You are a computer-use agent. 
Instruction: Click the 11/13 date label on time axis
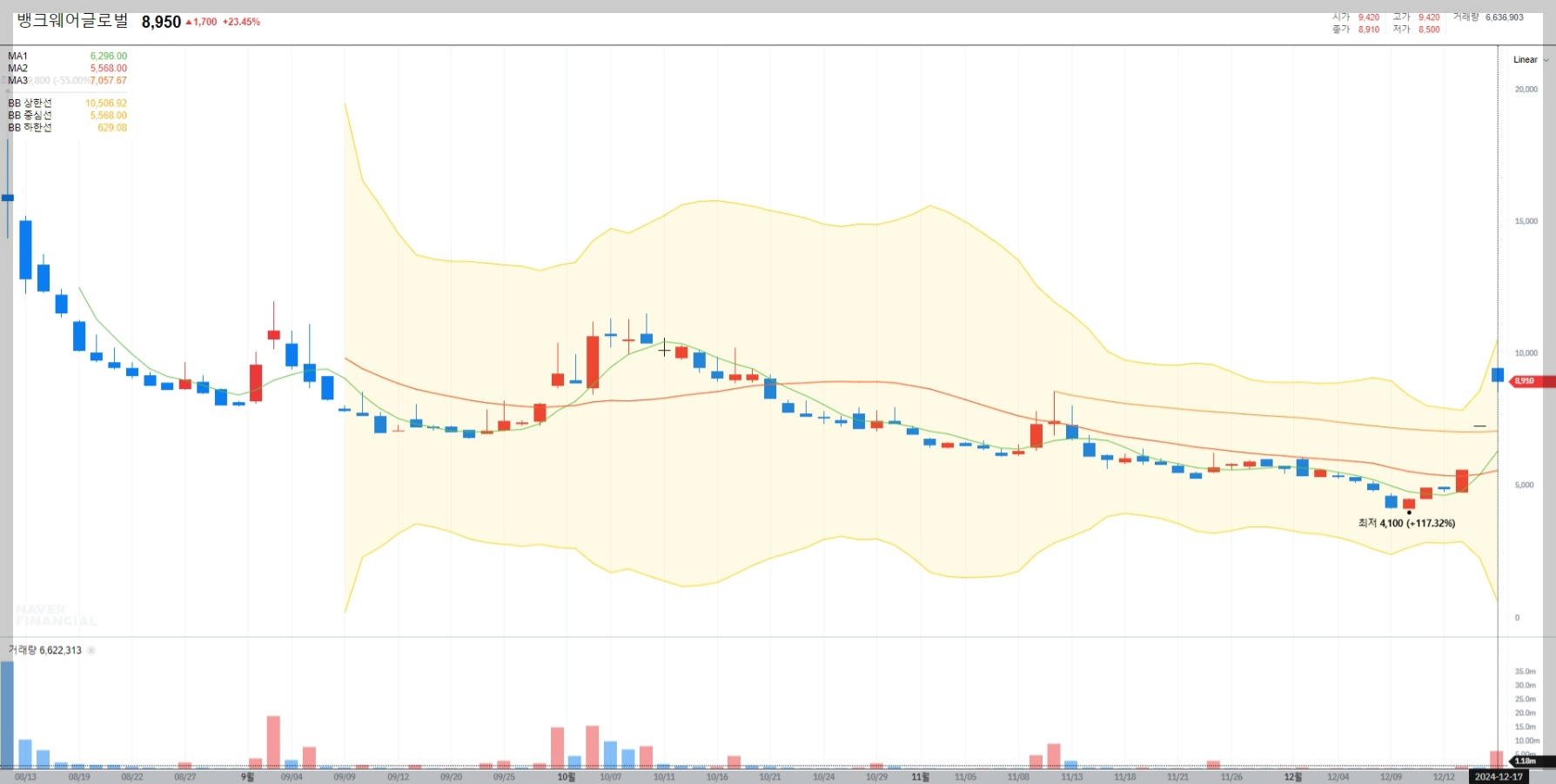pos(1072,777)
